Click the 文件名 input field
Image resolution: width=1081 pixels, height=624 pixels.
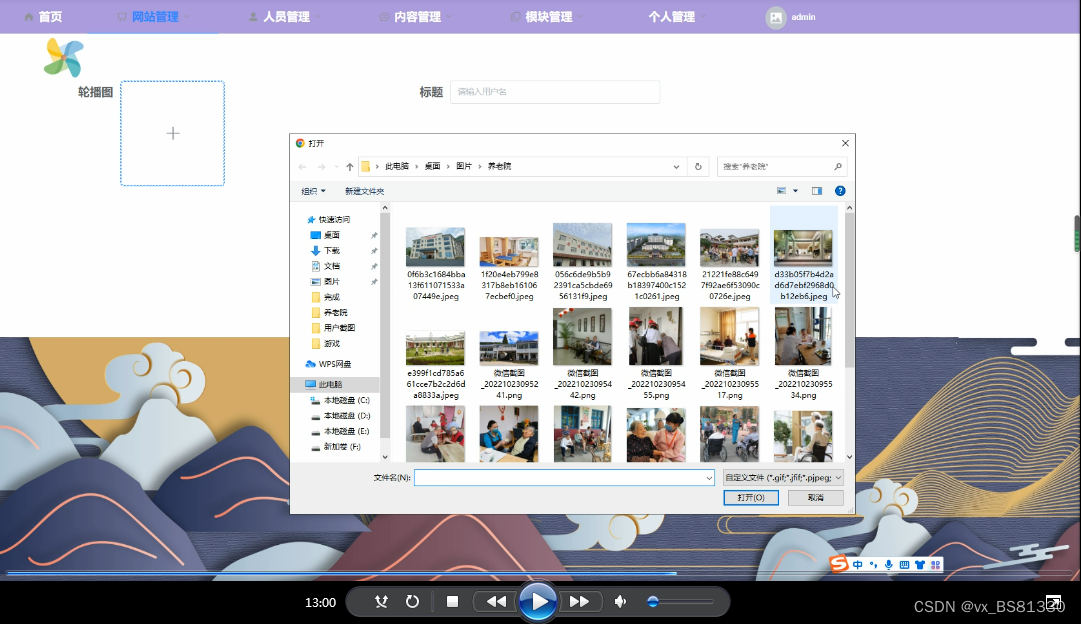564,478
